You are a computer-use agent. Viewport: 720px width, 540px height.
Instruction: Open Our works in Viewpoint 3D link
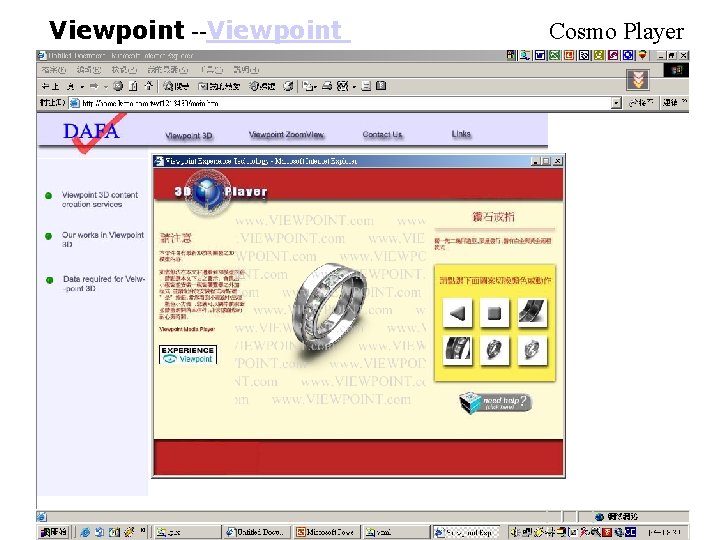pyautogui.click(x=103, y=239)
